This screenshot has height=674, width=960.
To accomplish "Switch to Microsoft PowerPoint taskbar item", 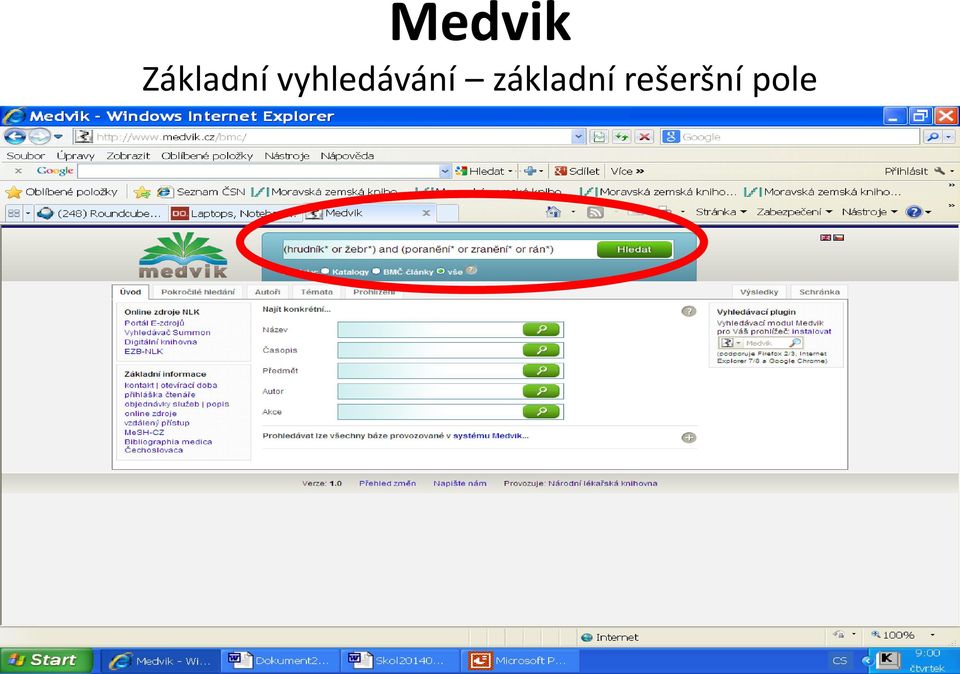I will 519,661.
